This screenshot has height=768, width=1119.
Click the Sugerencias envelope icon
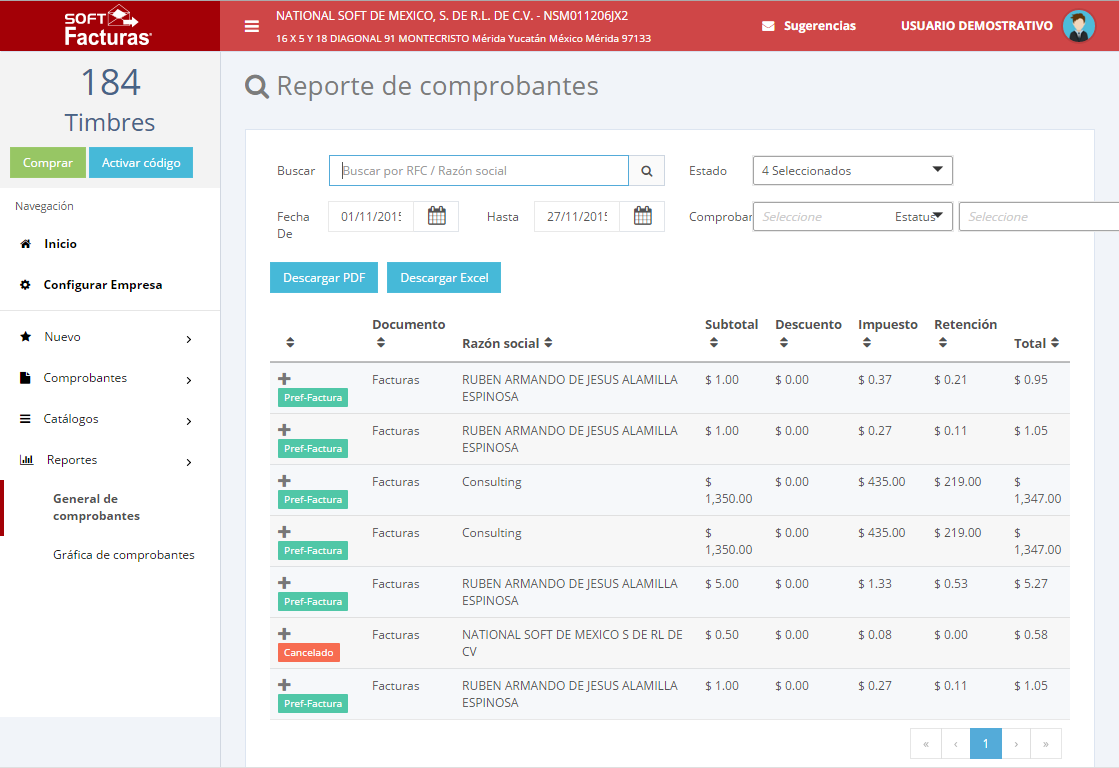point(768,26)
